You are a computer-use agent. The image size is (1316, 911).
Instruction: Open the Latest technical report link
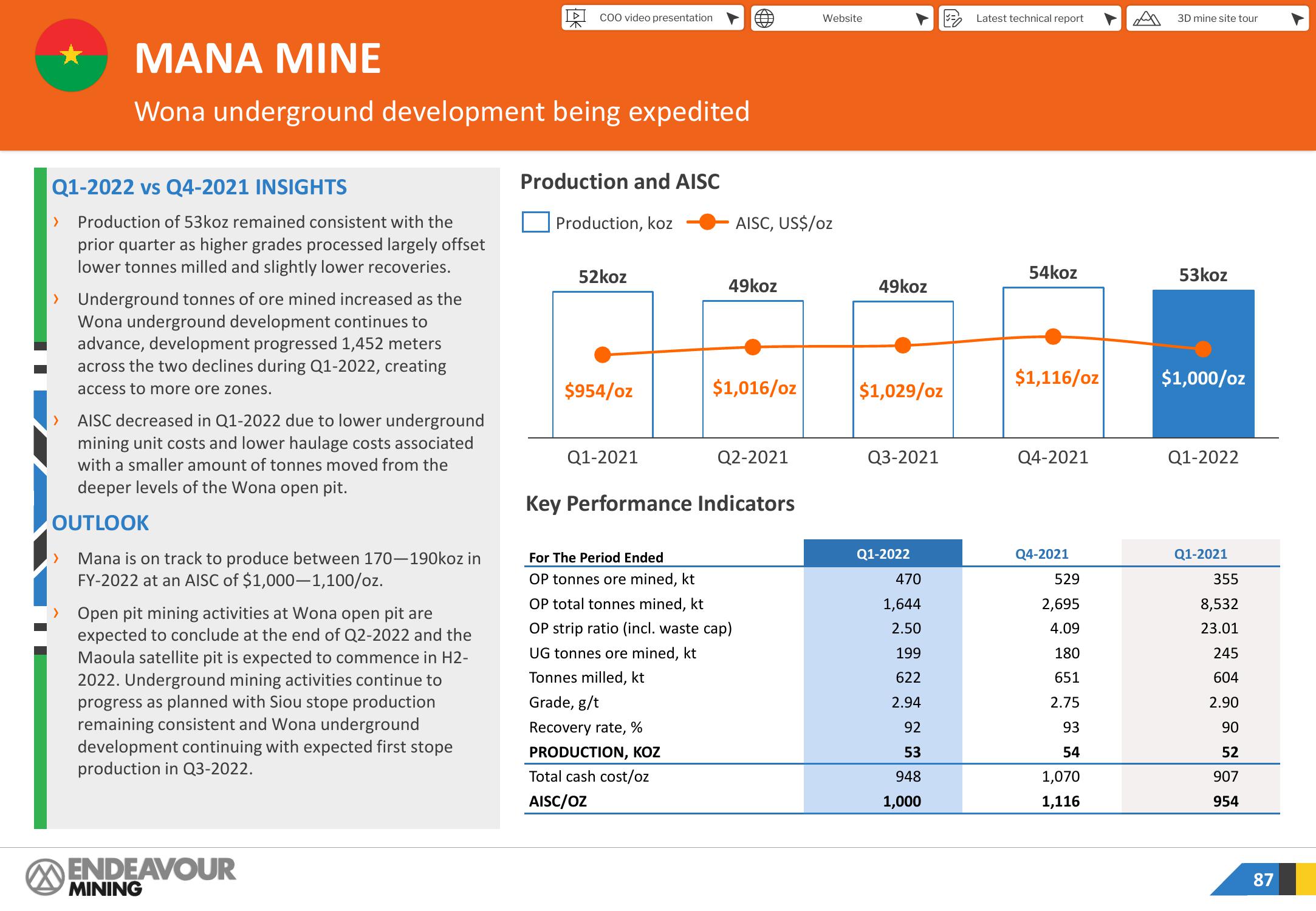[1029, 18]
